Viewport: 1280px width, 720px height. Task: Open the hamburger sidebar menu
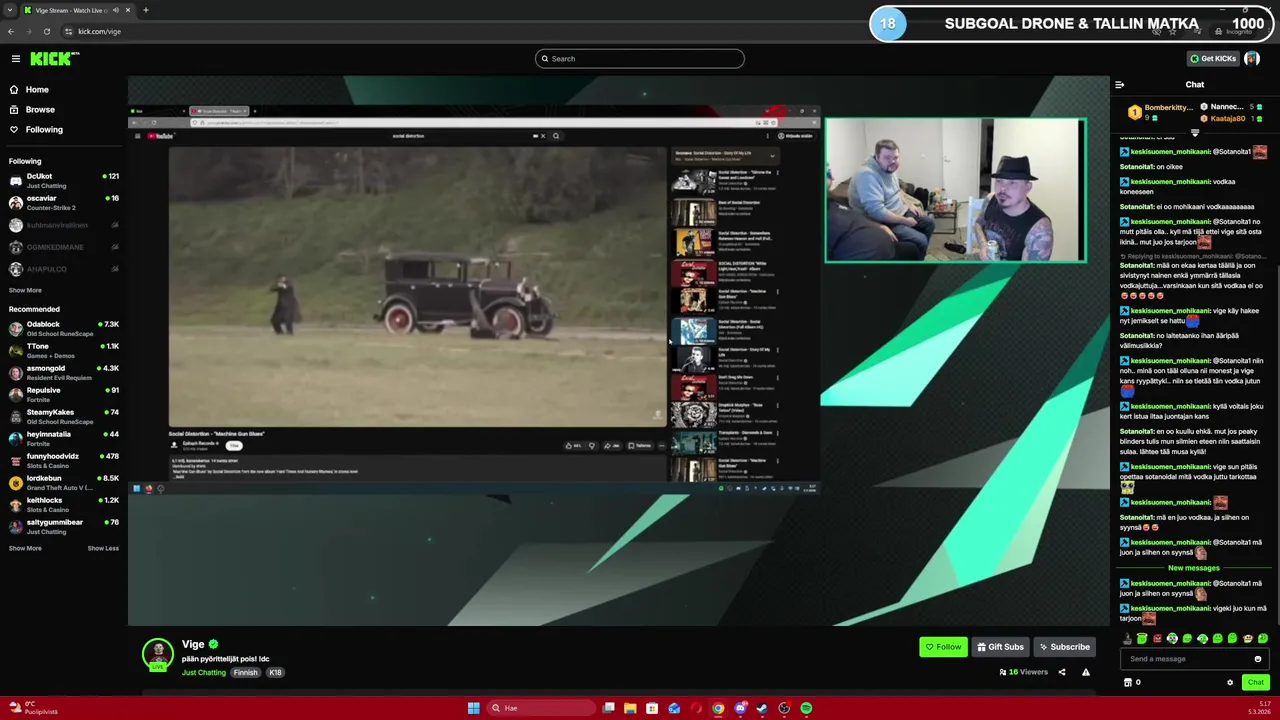[x=16, y=59]
